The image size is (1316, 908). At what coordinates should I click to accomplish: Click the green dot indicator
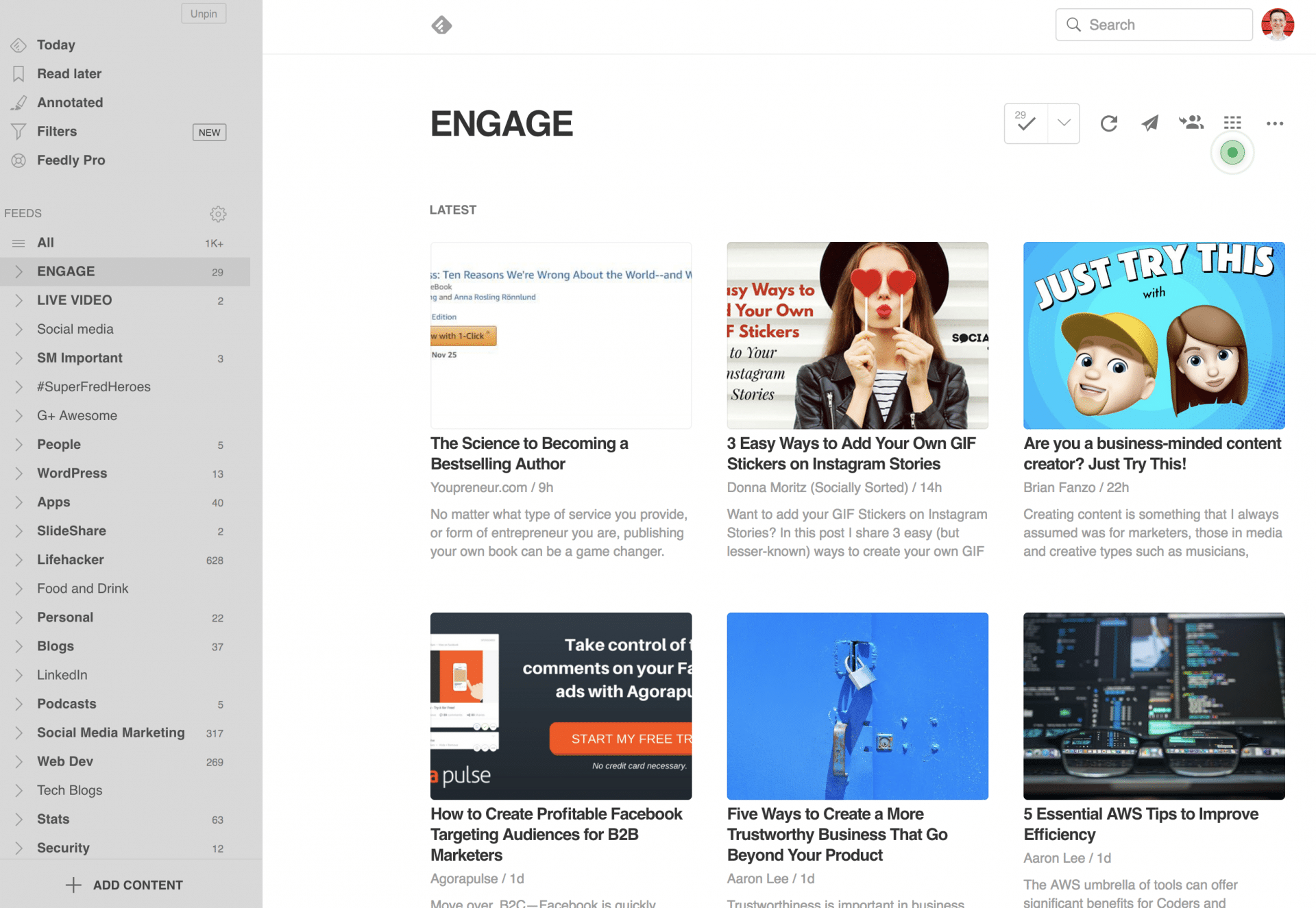click(1232, 153)
